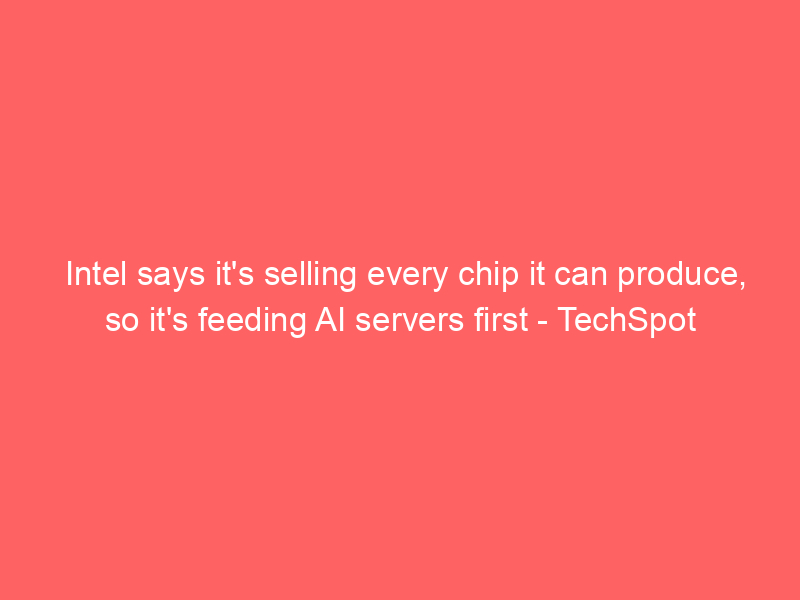Click the word "feeding" in the second line
Image resolution: width=800 pixels, height=600 pixels.
[x=252, y=321]
